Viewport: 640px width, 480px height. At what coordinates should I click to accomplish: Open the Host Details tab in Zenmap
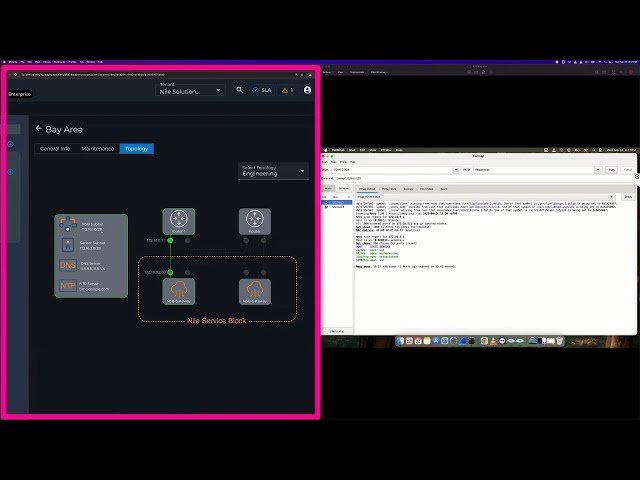(427, 189)
